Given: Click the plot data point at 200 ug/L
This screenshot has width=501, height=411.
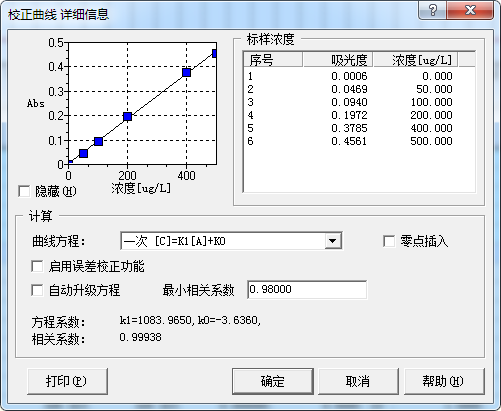Looking at the screenshot, I should point(127,117).
